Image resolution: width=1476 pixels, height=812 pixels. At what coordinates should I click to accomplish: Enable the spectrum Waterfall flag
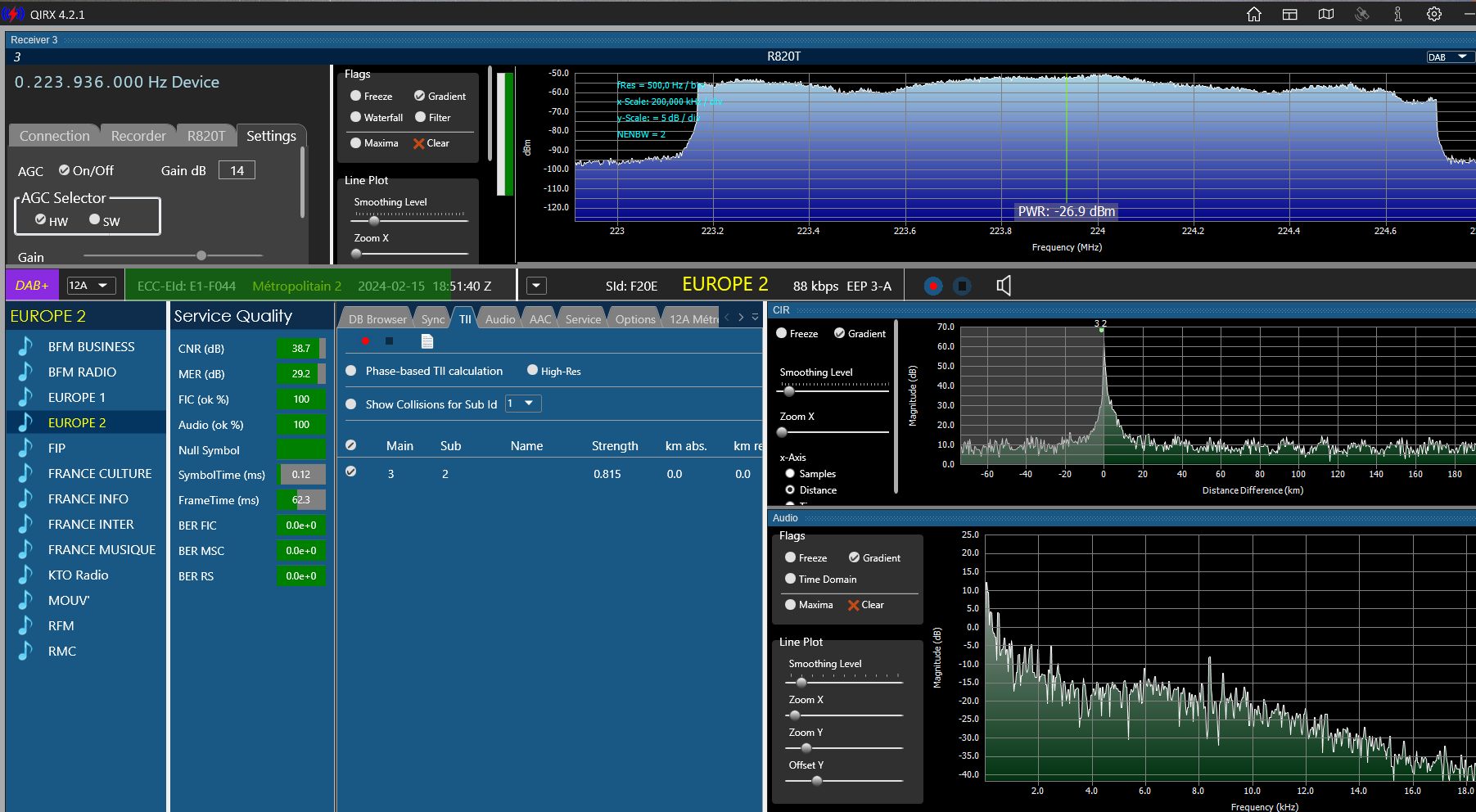pos(377,117)
